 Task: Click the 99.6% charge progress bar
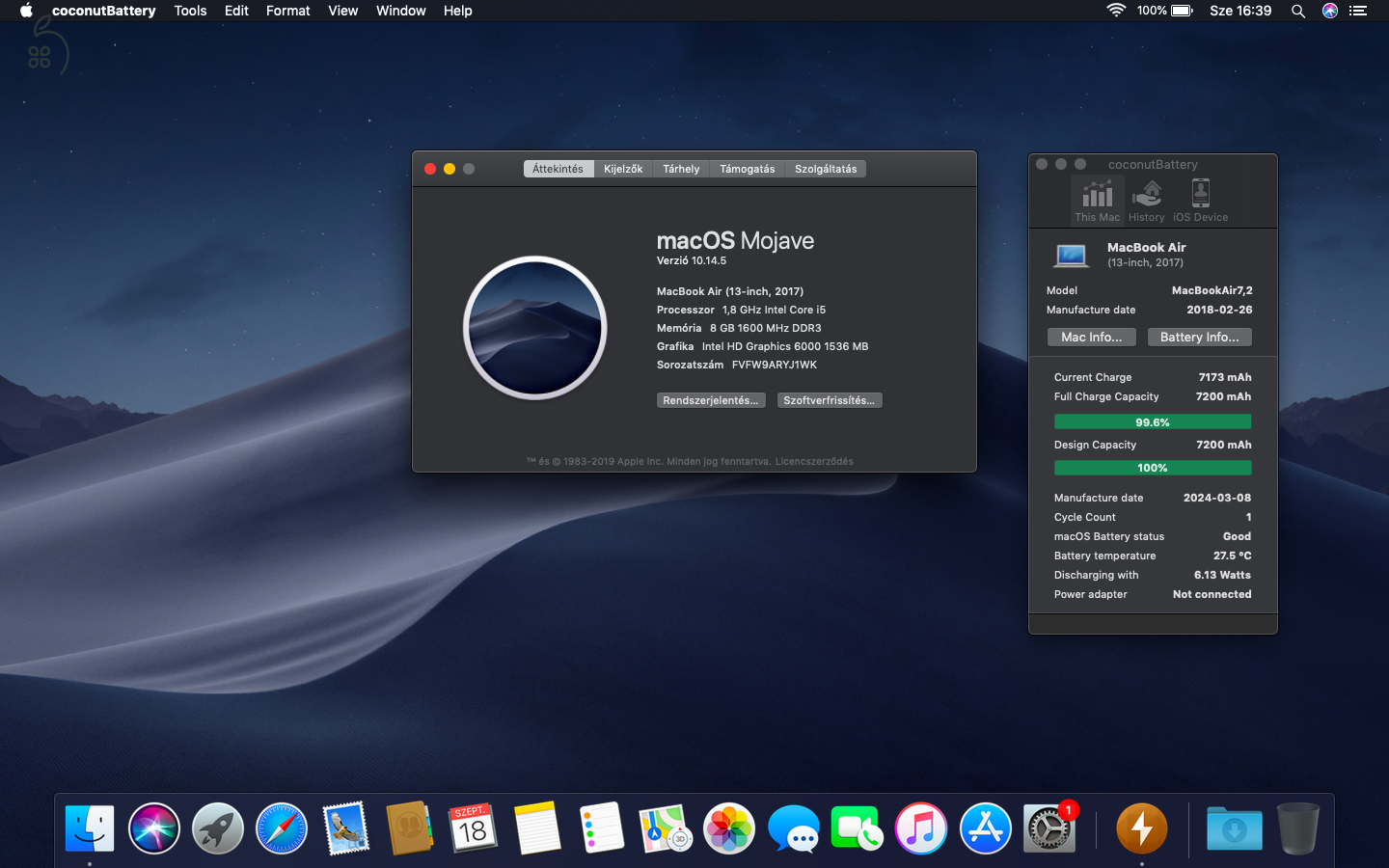pos(1153,422)
